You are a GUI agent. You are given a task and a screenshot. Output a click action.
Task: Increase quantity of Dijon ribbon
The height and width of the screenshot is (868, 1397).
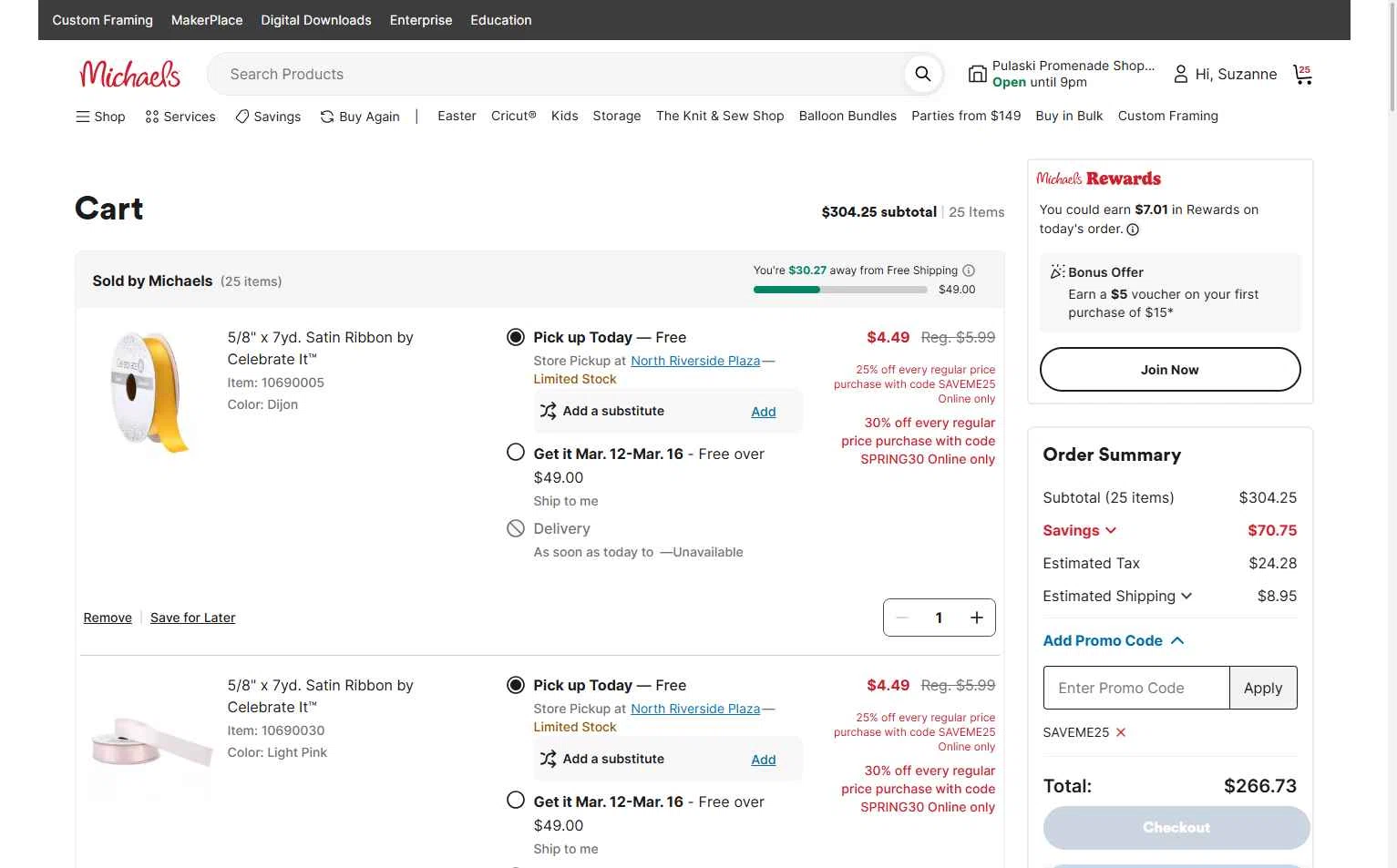pyautogui.click(x=977, y=618)
